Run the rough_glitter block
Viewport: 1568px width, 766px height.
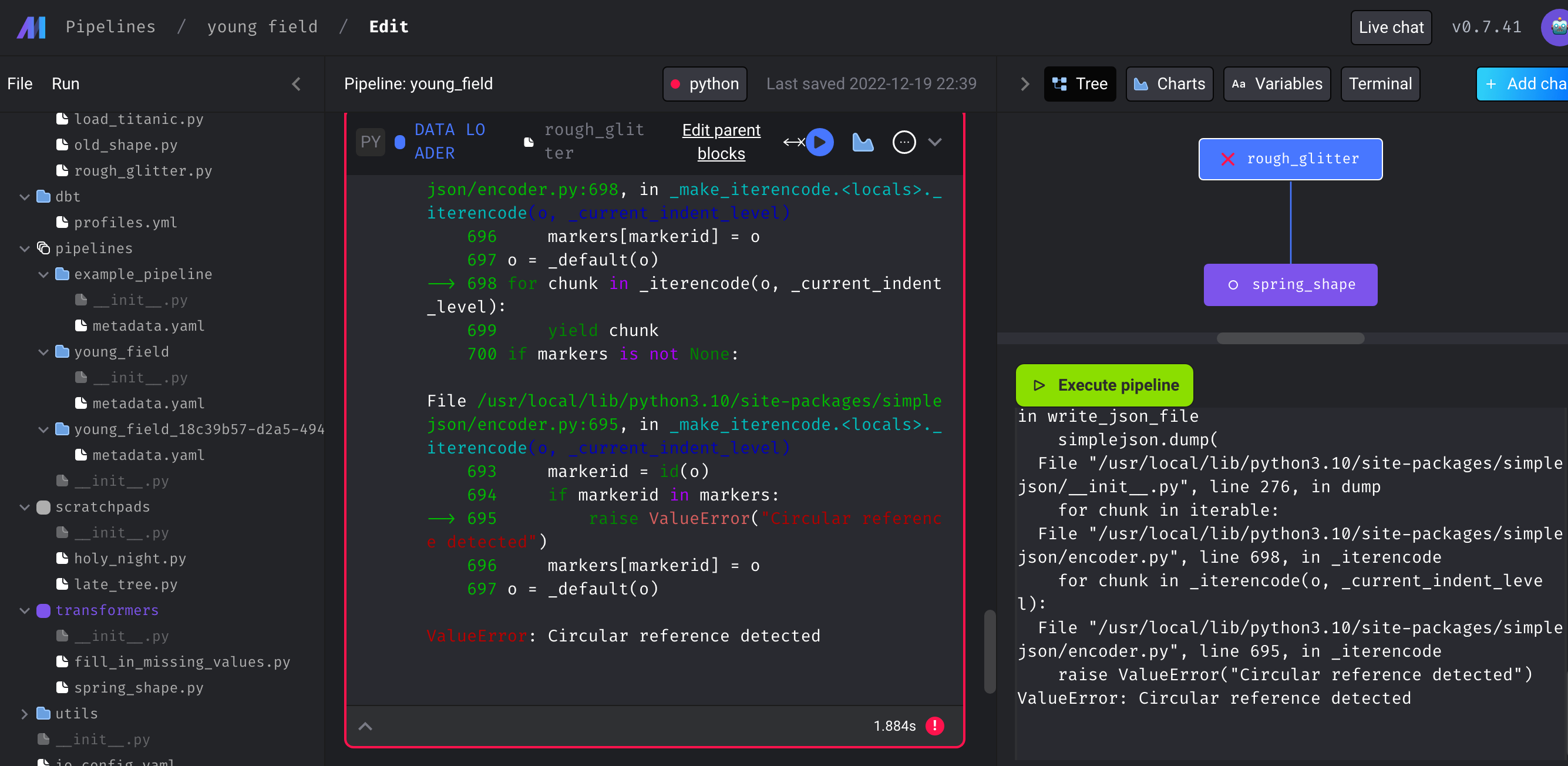[819, 142]
